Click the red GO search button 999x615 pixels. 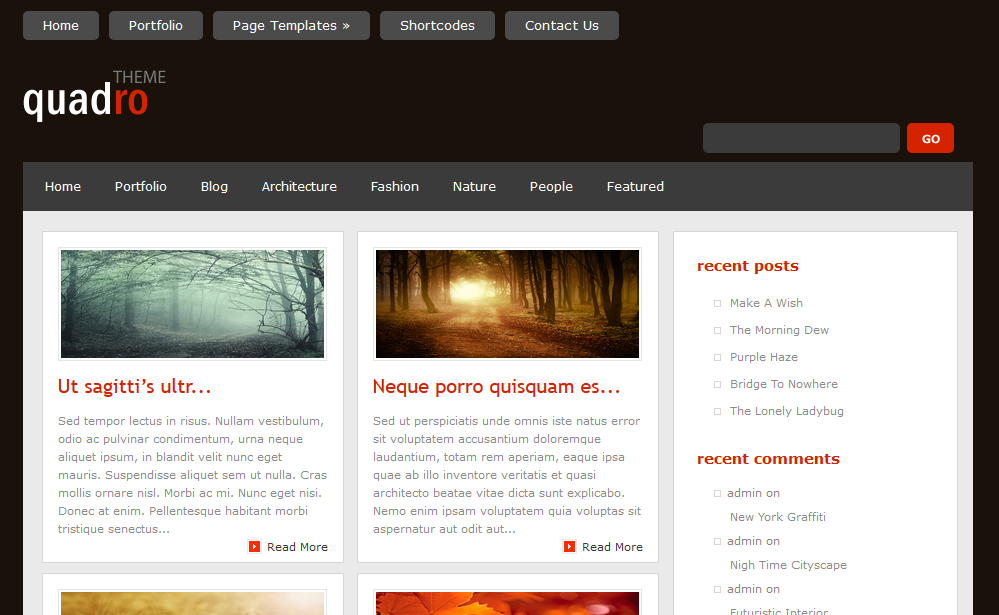(x=930, y=138)
